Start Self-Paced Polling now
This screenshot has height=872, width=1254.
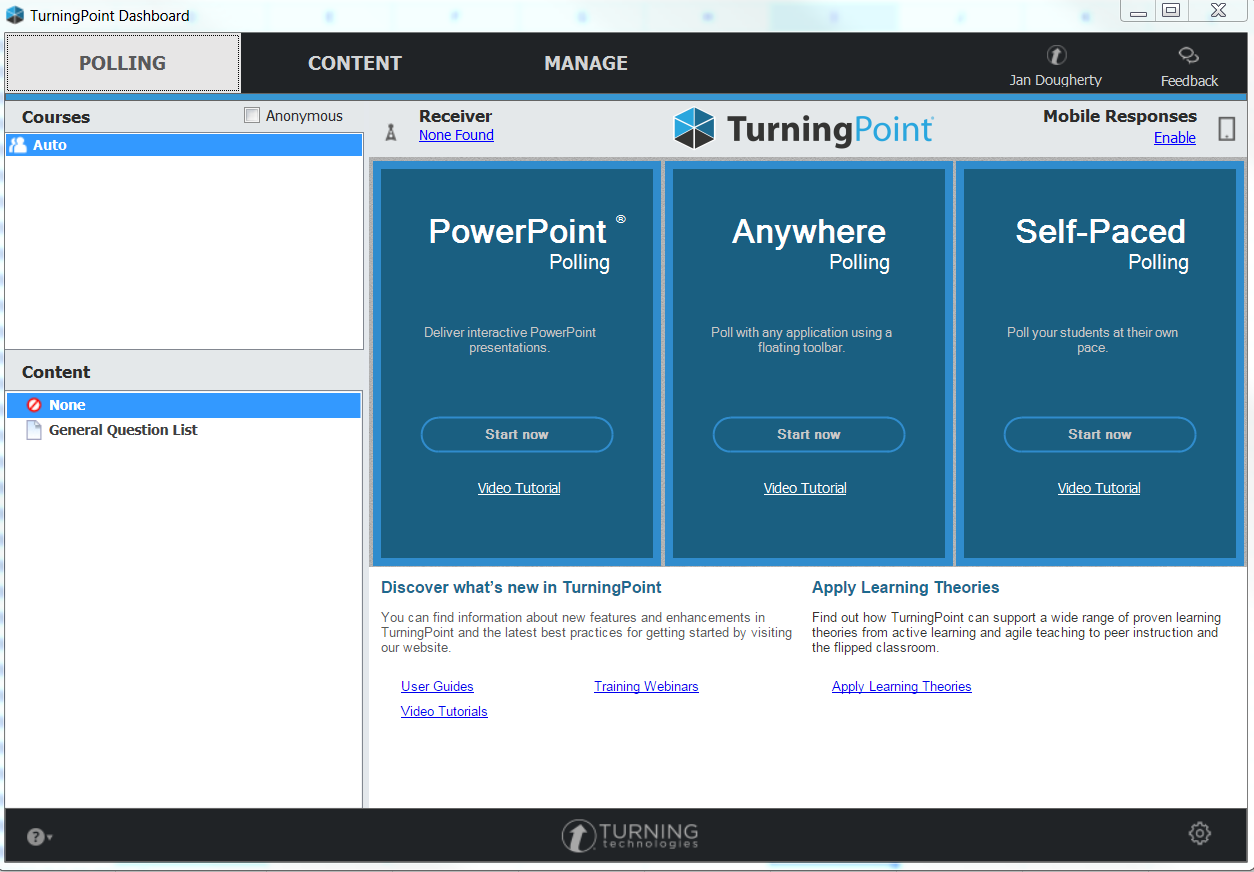click(x=1100, y=434)
